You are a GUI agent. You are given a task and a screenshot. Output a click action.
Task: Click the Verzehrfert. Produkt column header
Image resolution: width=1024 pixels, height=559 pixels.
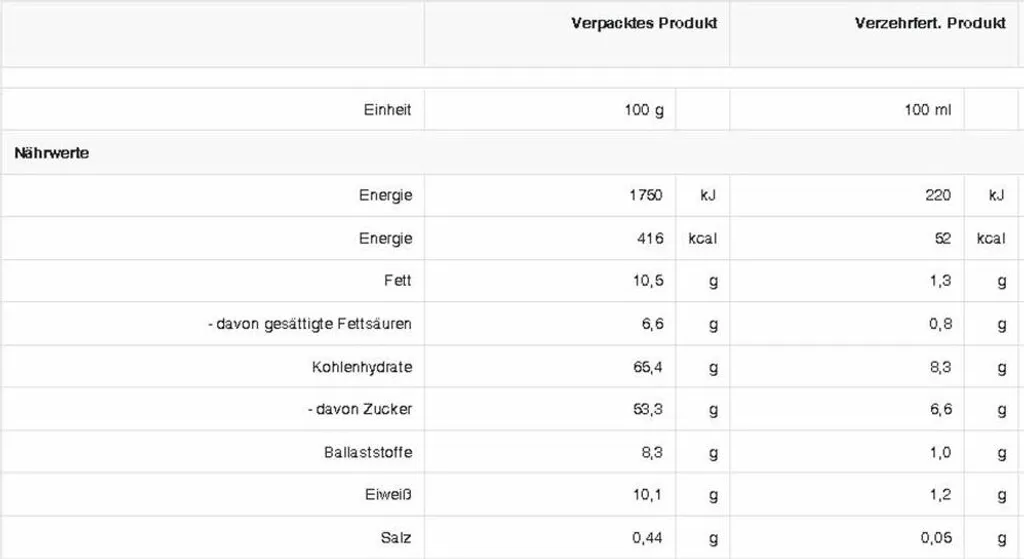point(930,24)
